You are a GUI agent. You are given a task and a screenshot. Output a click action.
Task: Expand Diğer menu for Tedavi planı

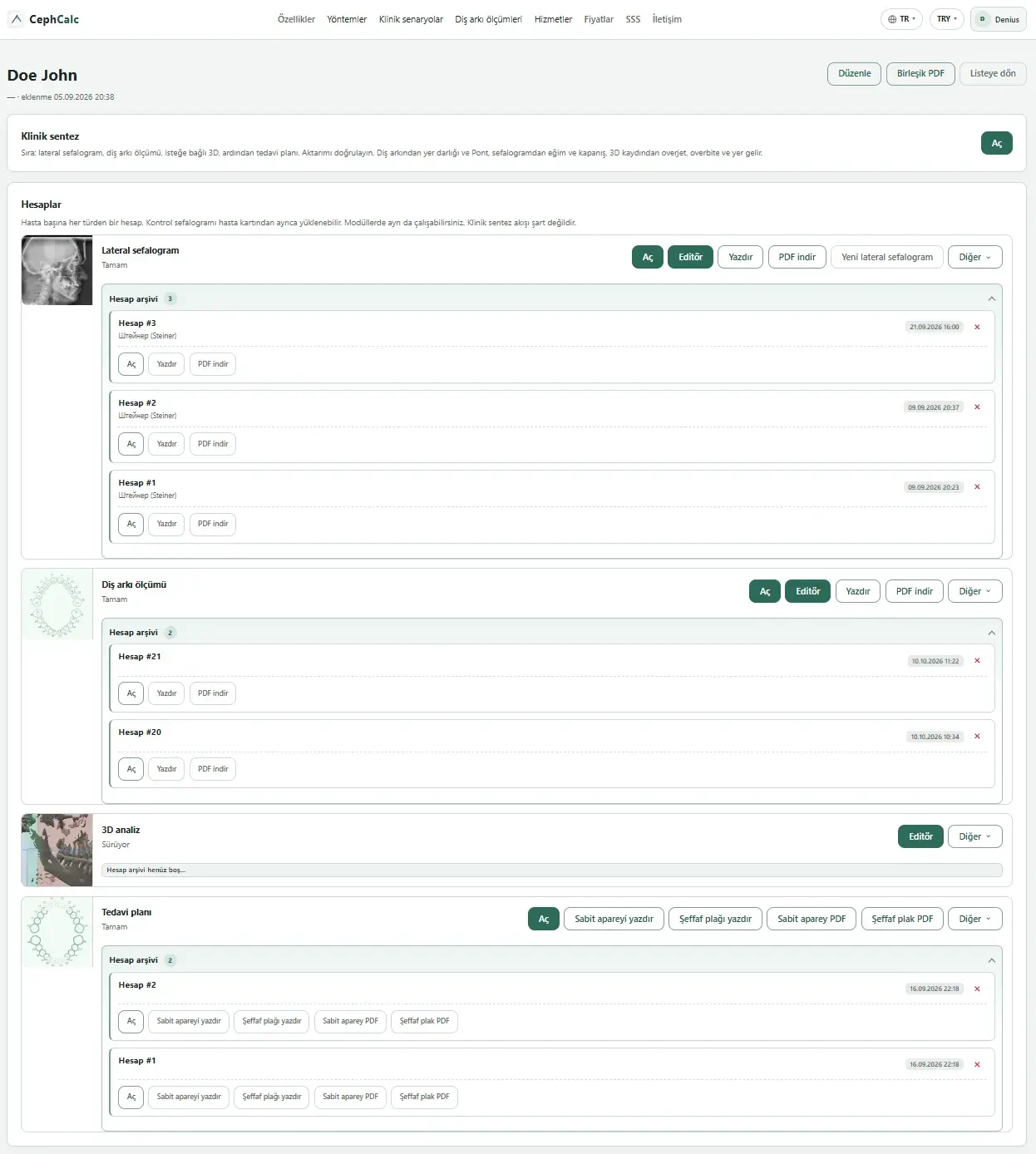(x=974, y=919)
